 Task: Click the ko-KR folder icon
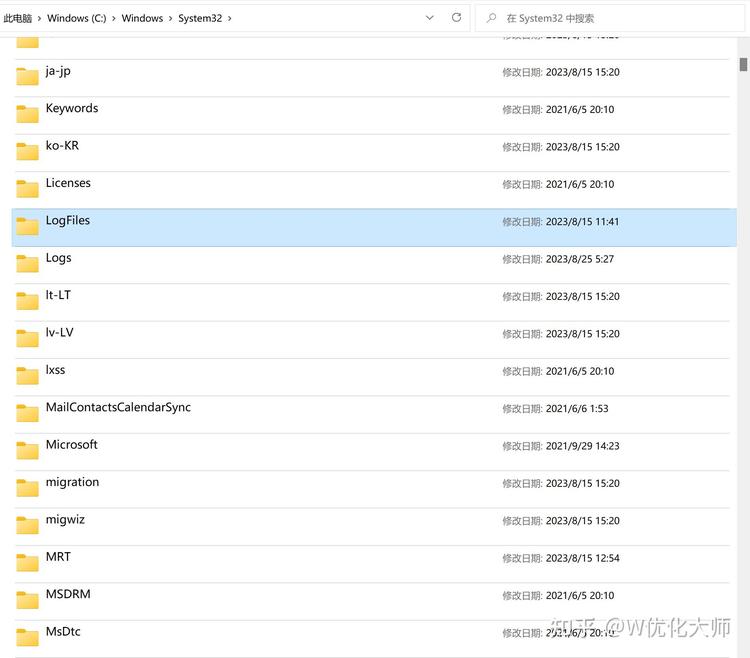click(x=27, y=151)
